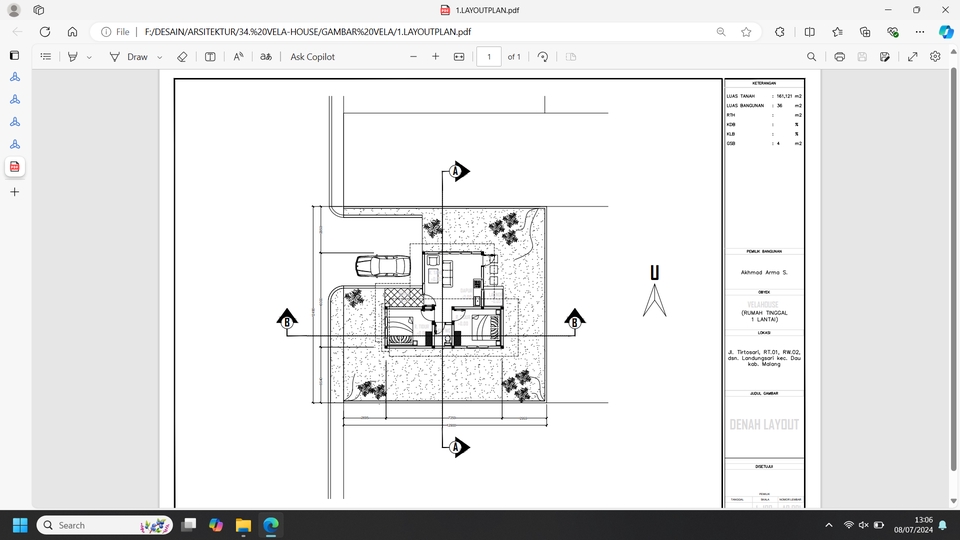This screenshot has width=960, height=540.
Task: Open File Explorer from the taskbar
Action: tap(243, 525)
